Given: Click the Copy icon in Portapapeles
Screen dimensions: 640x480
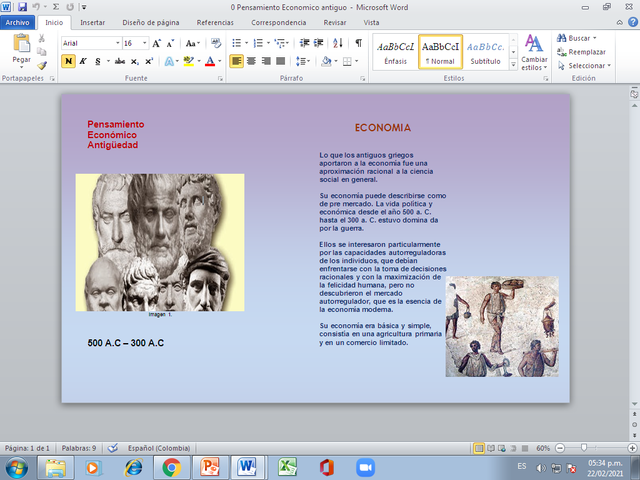Looking at the screenshot, I should click(42, 52).
